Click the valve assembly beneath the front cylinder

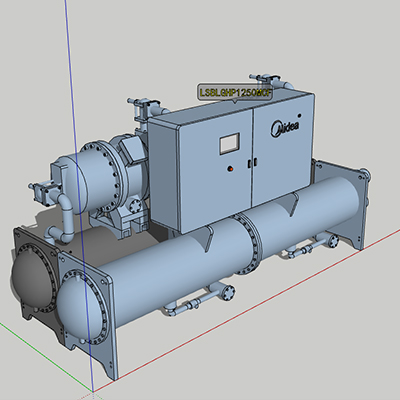[201, 298]
